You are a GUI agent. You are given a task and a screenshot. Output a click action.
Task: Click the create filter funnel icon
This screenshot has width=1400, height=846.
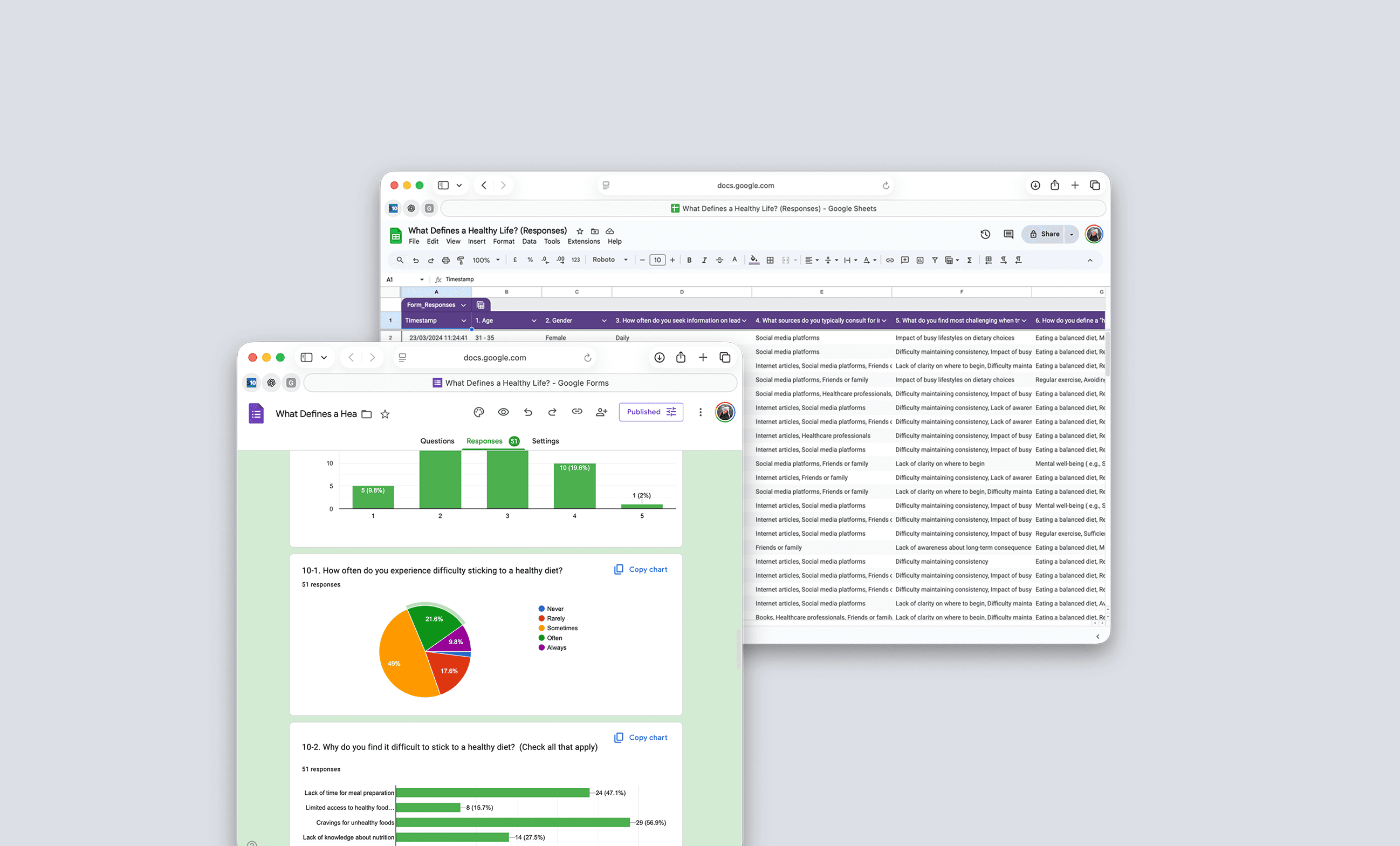pos(935,260)
